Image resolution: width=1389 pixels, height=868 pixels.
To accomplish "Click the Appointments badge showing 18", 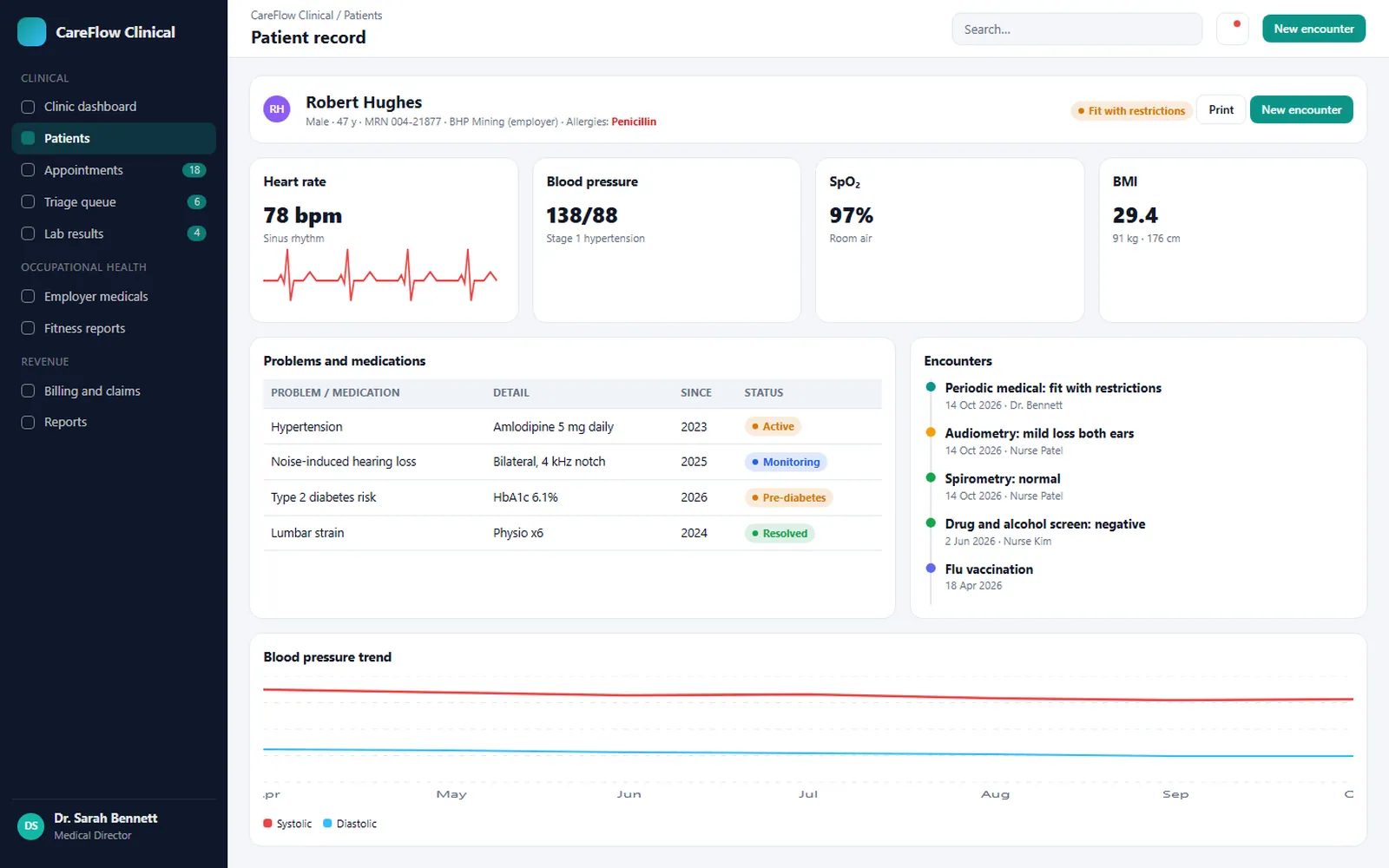I will (x=194, y=170).
